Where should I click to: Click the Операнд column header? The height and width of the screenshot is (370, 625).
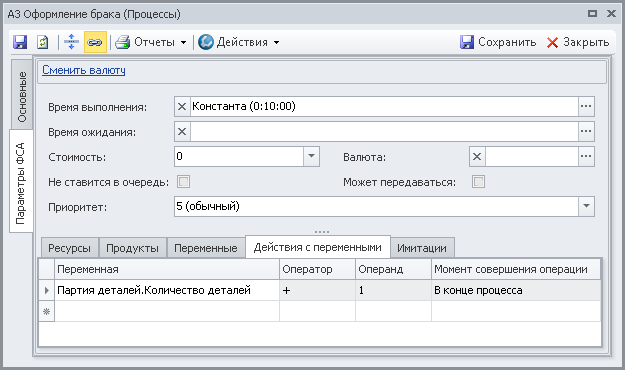tap(393, 269)
